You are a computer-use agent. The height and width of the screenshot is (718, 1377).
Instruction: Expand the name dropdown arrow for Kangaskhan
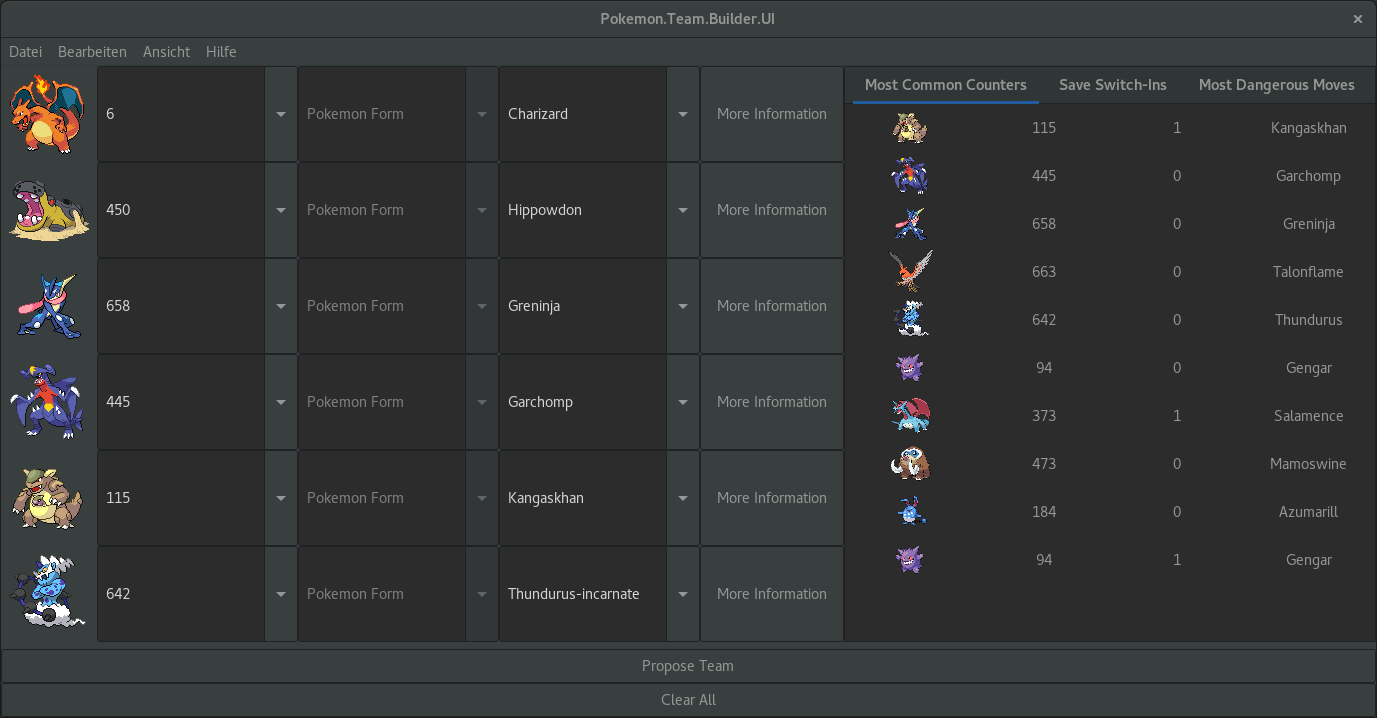coord(683,498)
